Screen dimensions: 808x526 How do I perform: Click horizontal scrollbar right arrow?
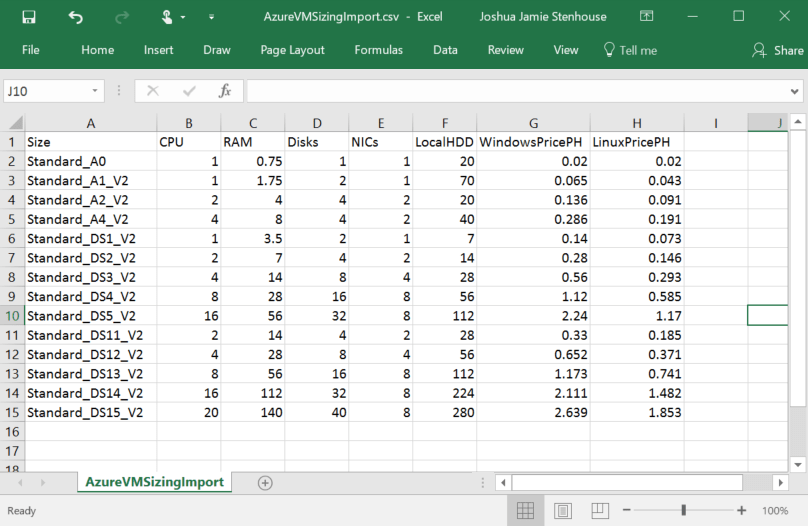(780, 483)
